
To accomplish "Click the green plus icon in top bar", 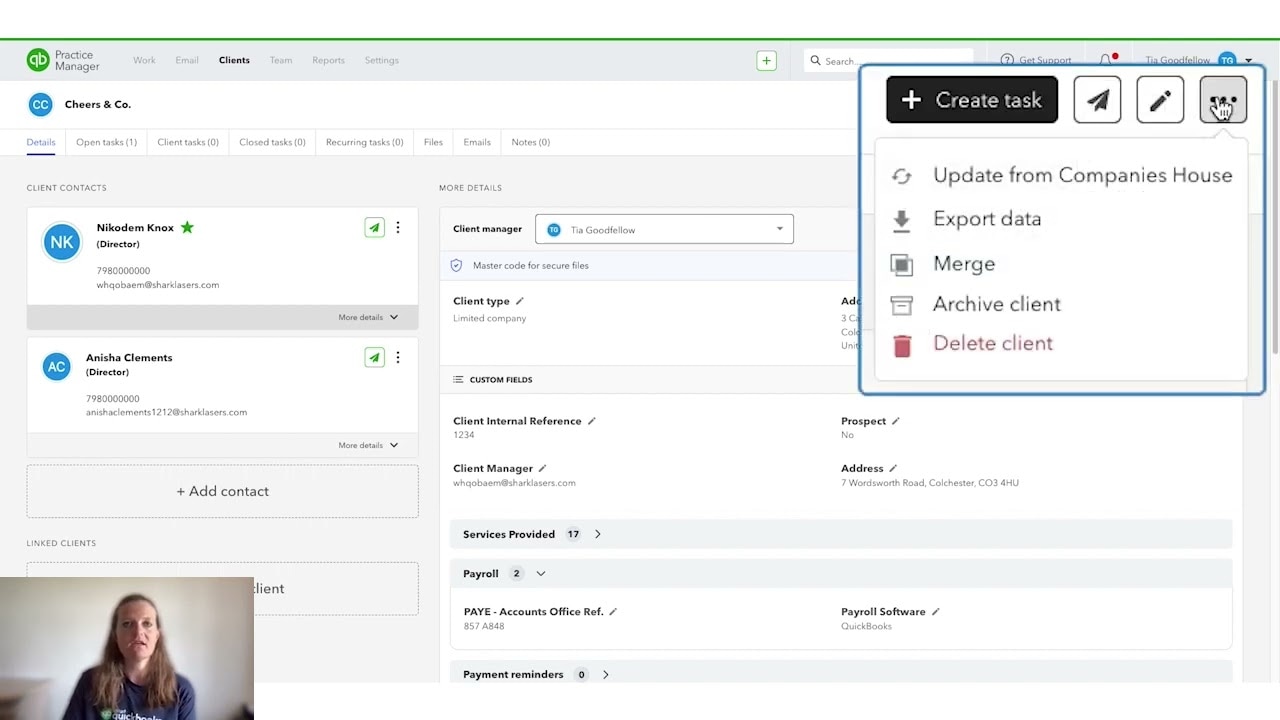I will pyautogui.click(x=766, y=61).
